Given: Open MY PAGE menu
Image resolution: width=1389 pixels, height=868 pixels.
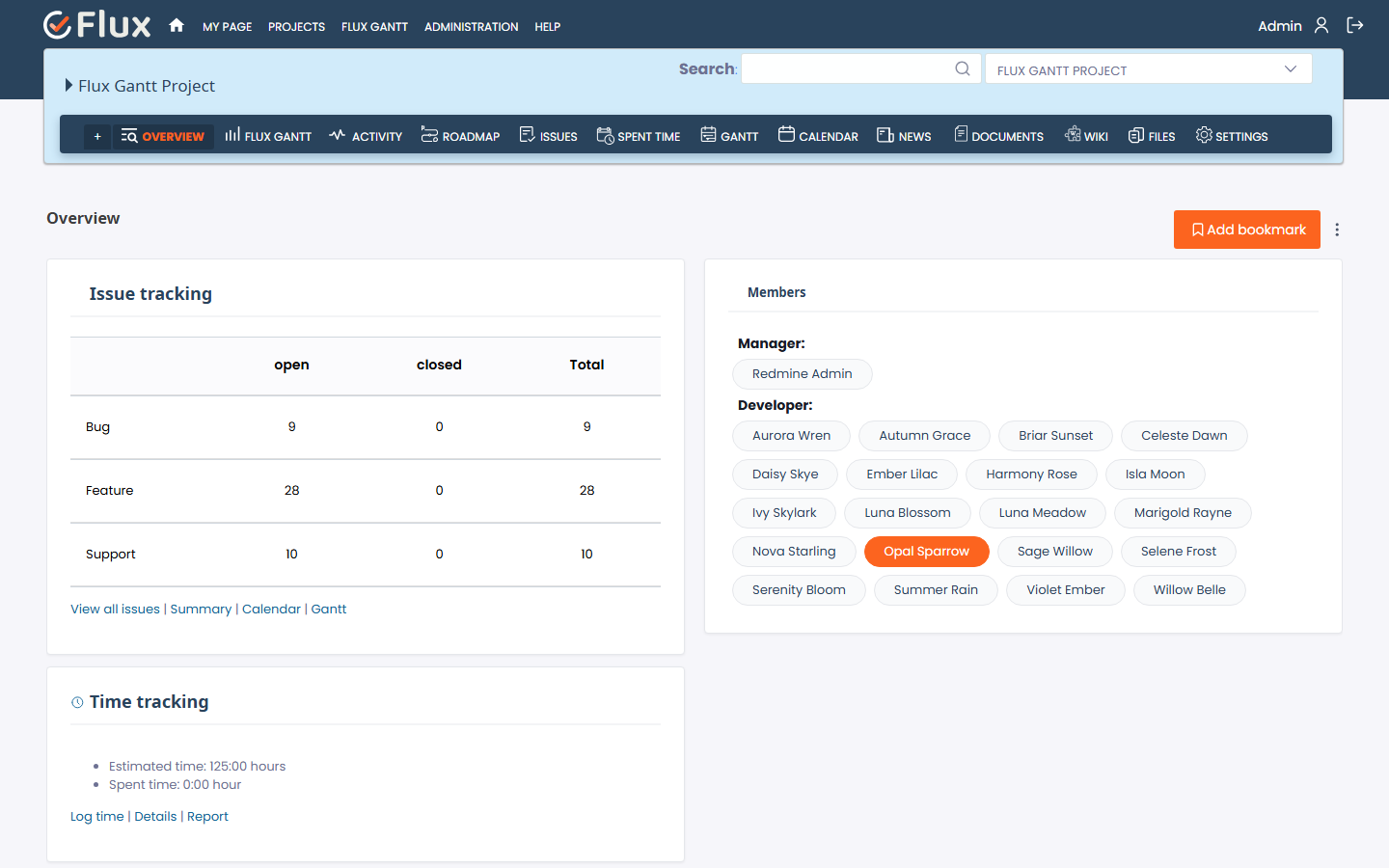Looking at the screenshot, I should pos(227,27).
